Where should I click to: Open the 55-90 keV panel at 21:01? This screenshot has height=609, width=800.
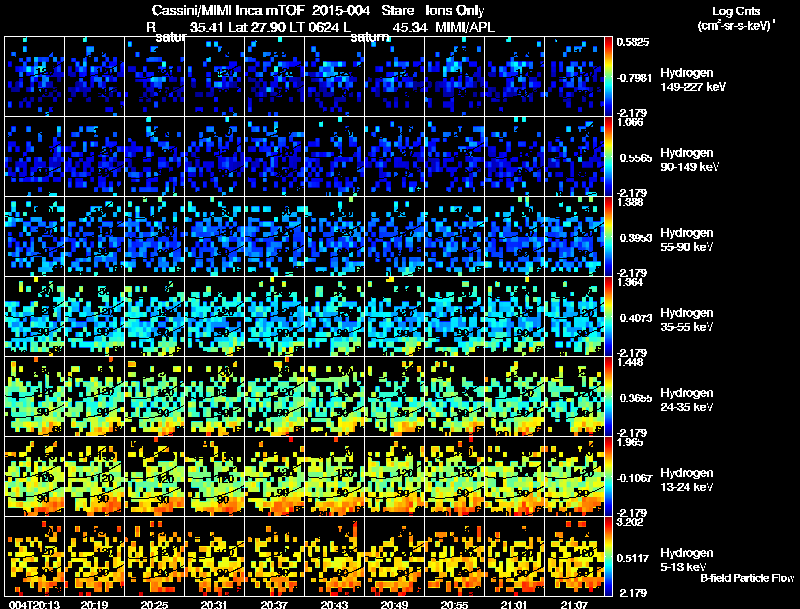coord(514,237)
